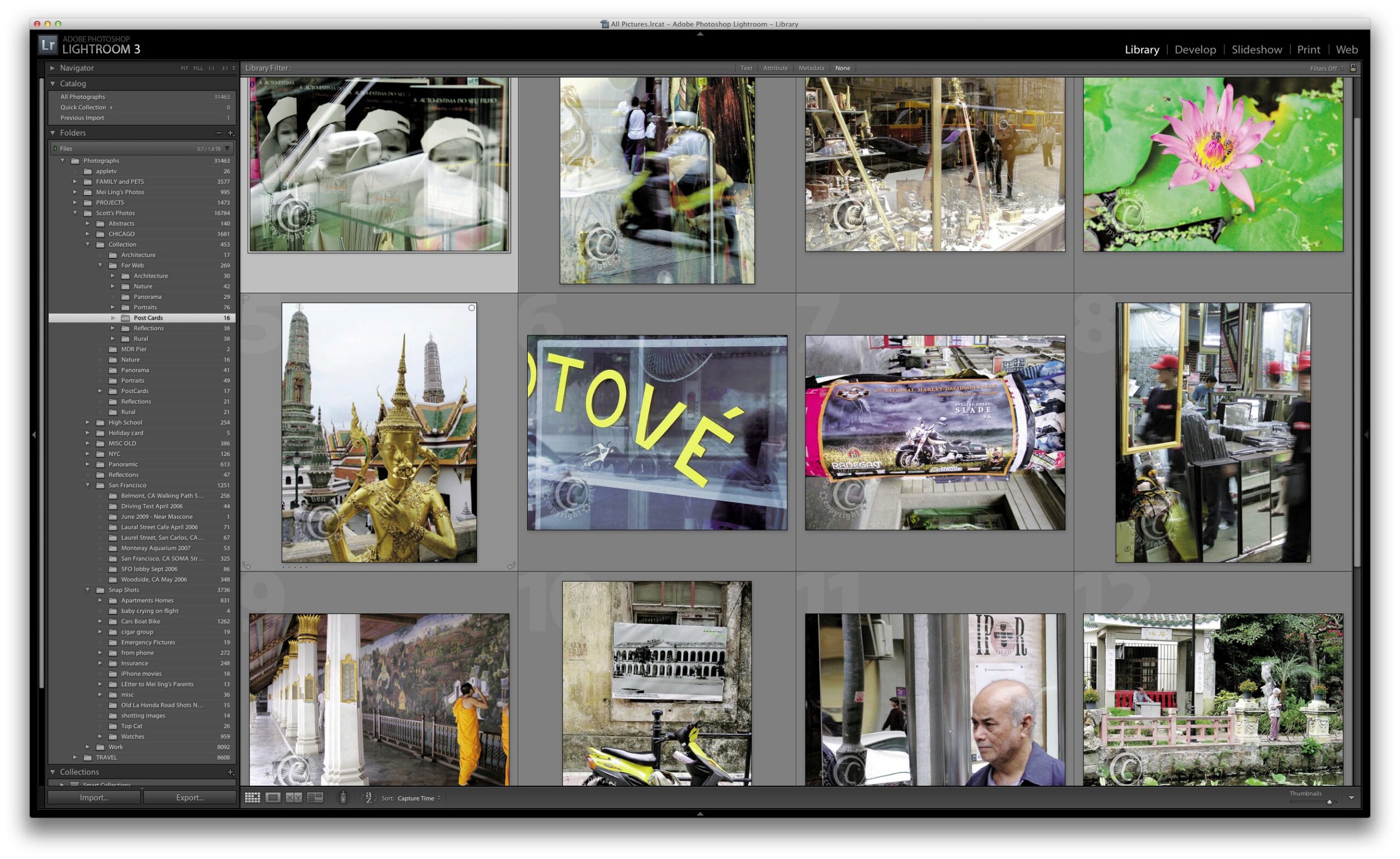The image size is (1400, 859).
Task: Expand FAMILY and PETS folder
Action: coord(75,182)
